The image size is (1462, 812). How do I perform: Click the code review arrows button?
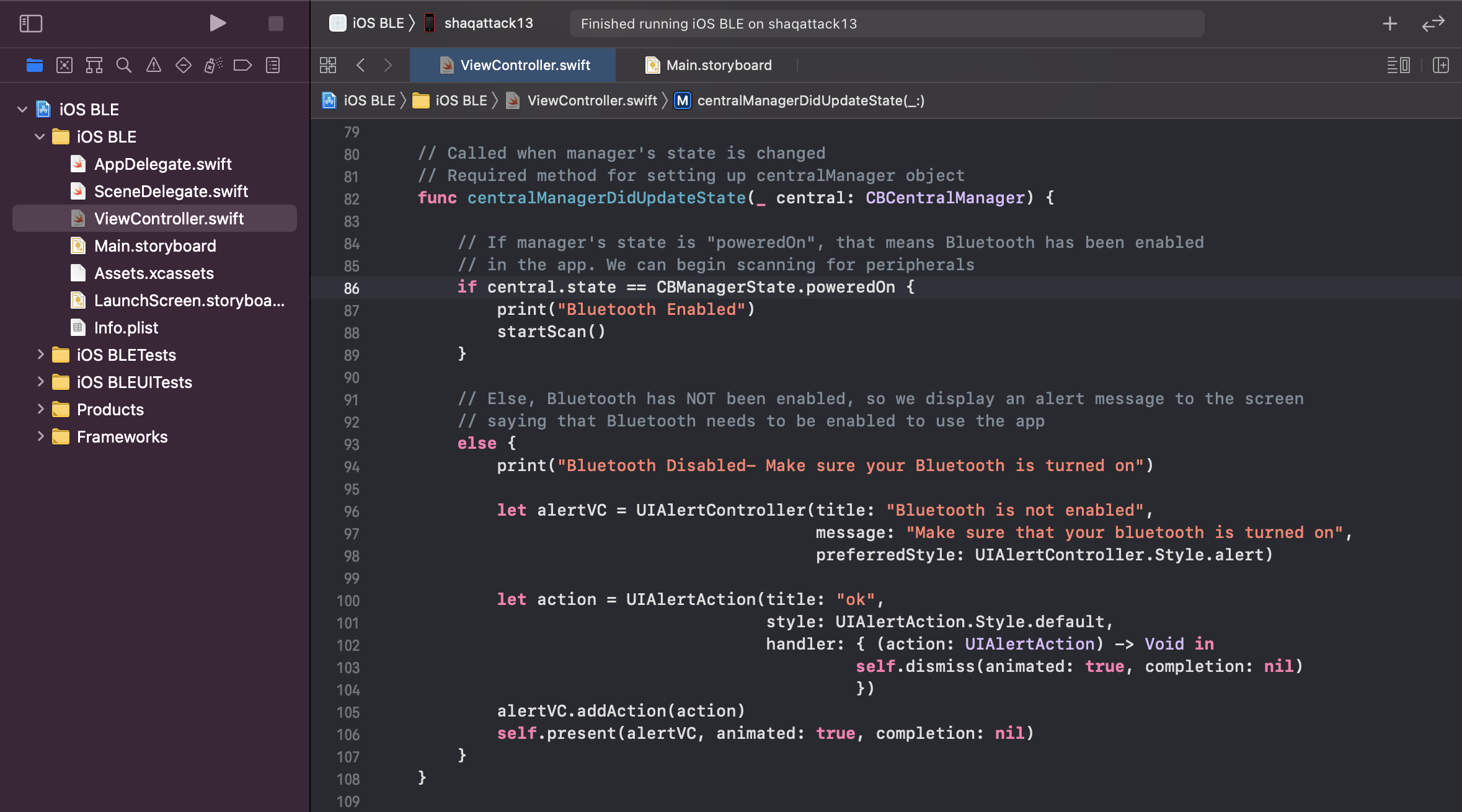[1433, 24]
